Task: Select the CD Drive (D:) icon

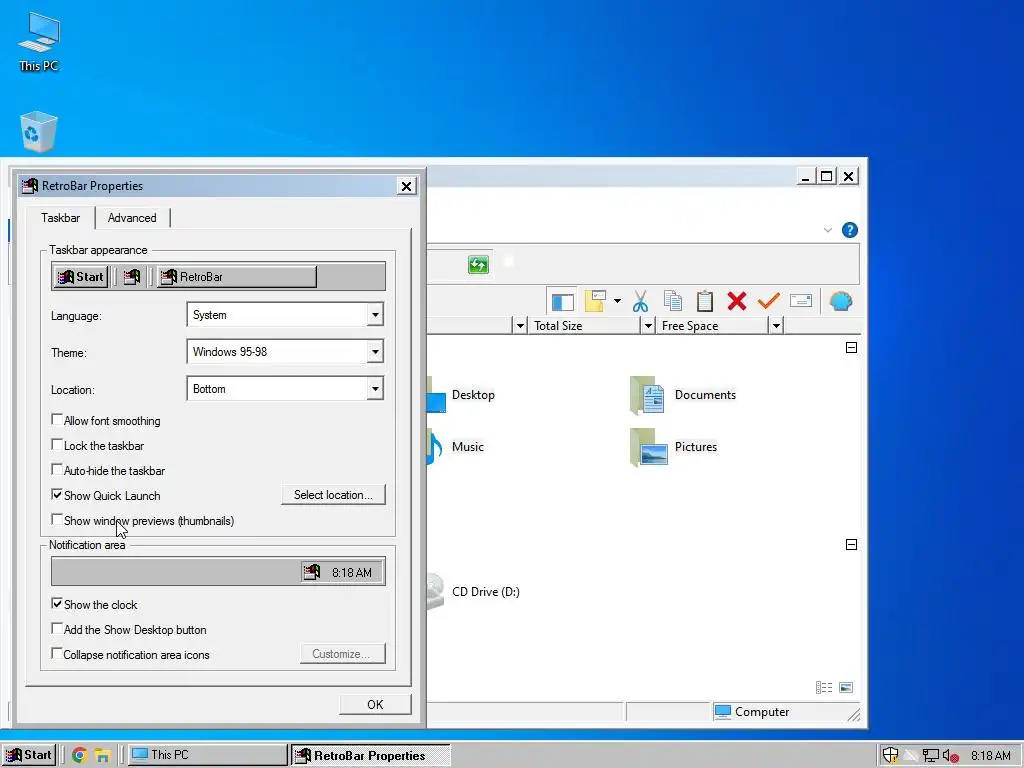Action: click(x=435, y=592)
